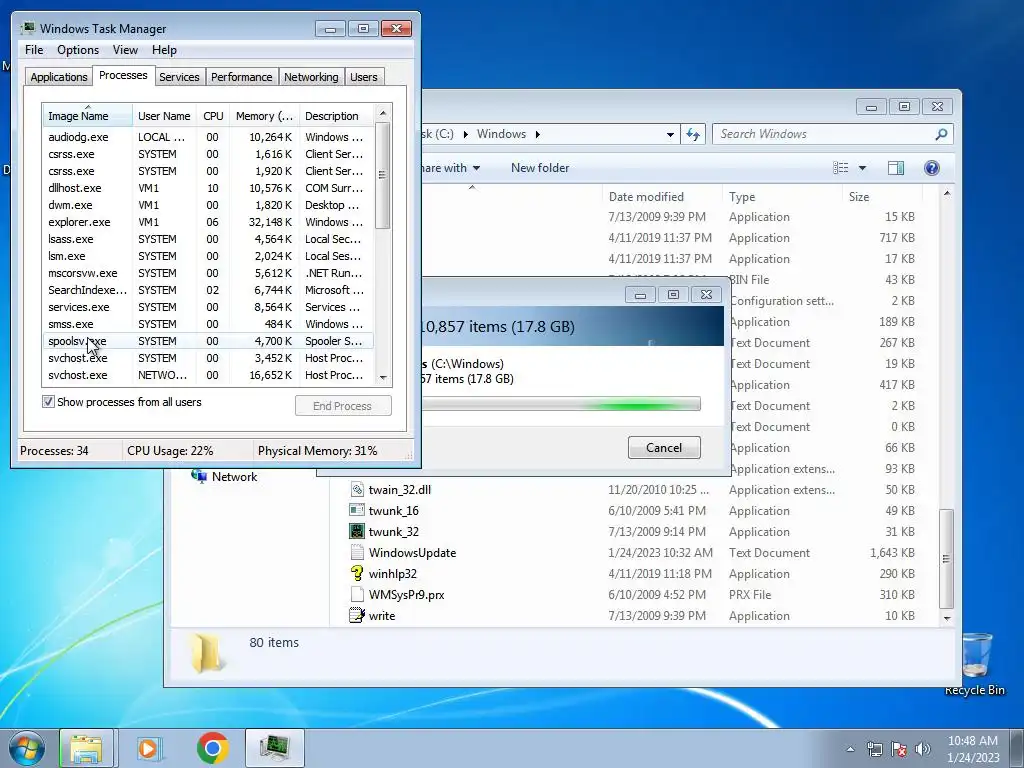This screenshot has height=768, width=1024.
Task: Open Google Chrome from the taskbar
Action: 212,748
